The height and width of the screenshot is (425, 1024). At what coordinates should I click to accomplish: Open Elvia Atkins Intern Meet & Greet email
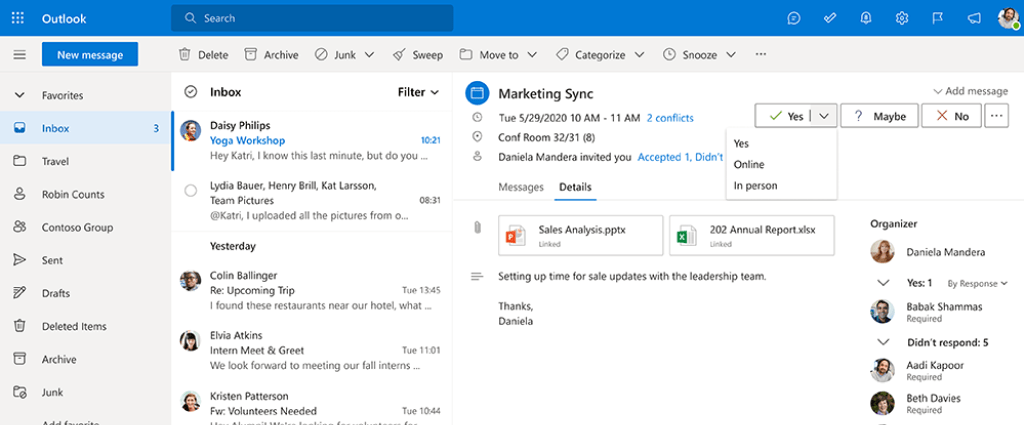pos(312,350)
